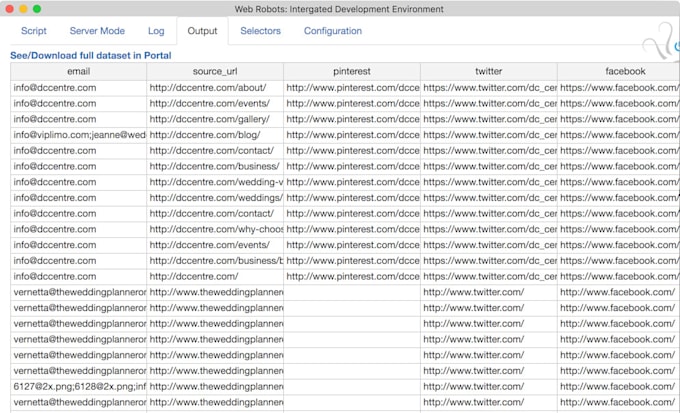
Task: Click the twitter column header
Action: point(489,71)
